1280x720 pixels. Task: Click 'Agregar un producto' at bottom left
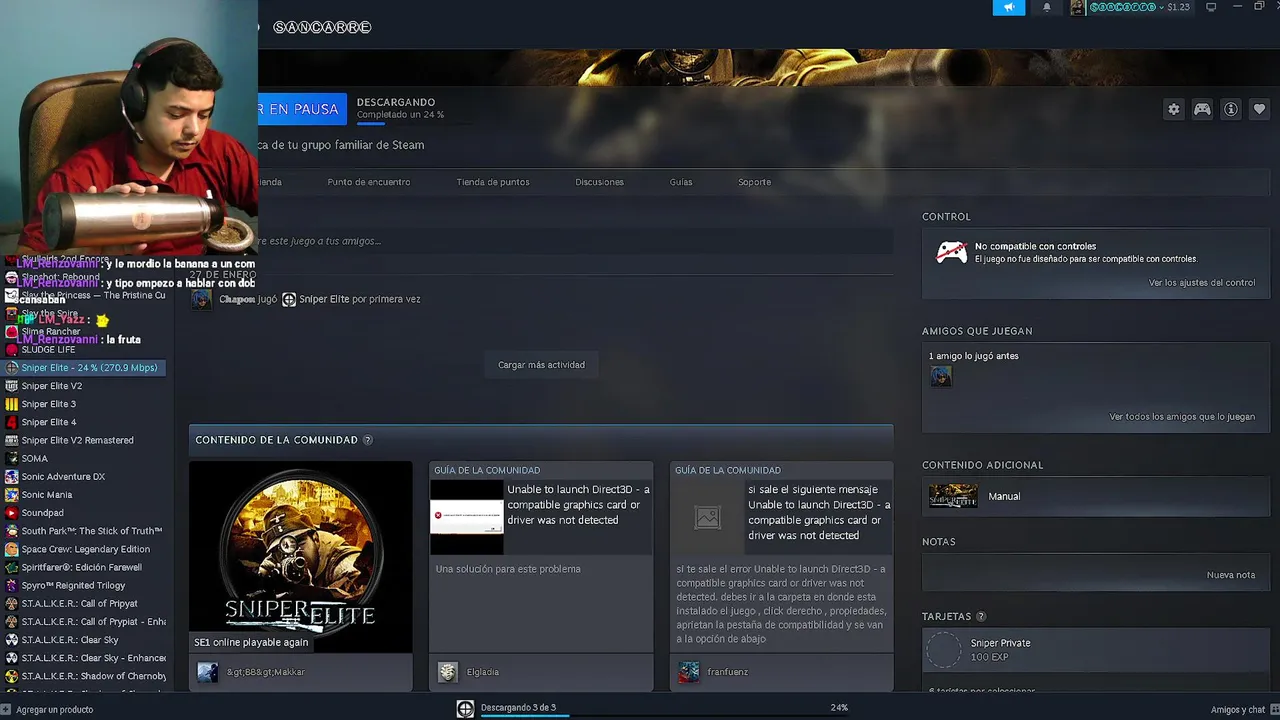pyautogui.click(x=48, y=709)
